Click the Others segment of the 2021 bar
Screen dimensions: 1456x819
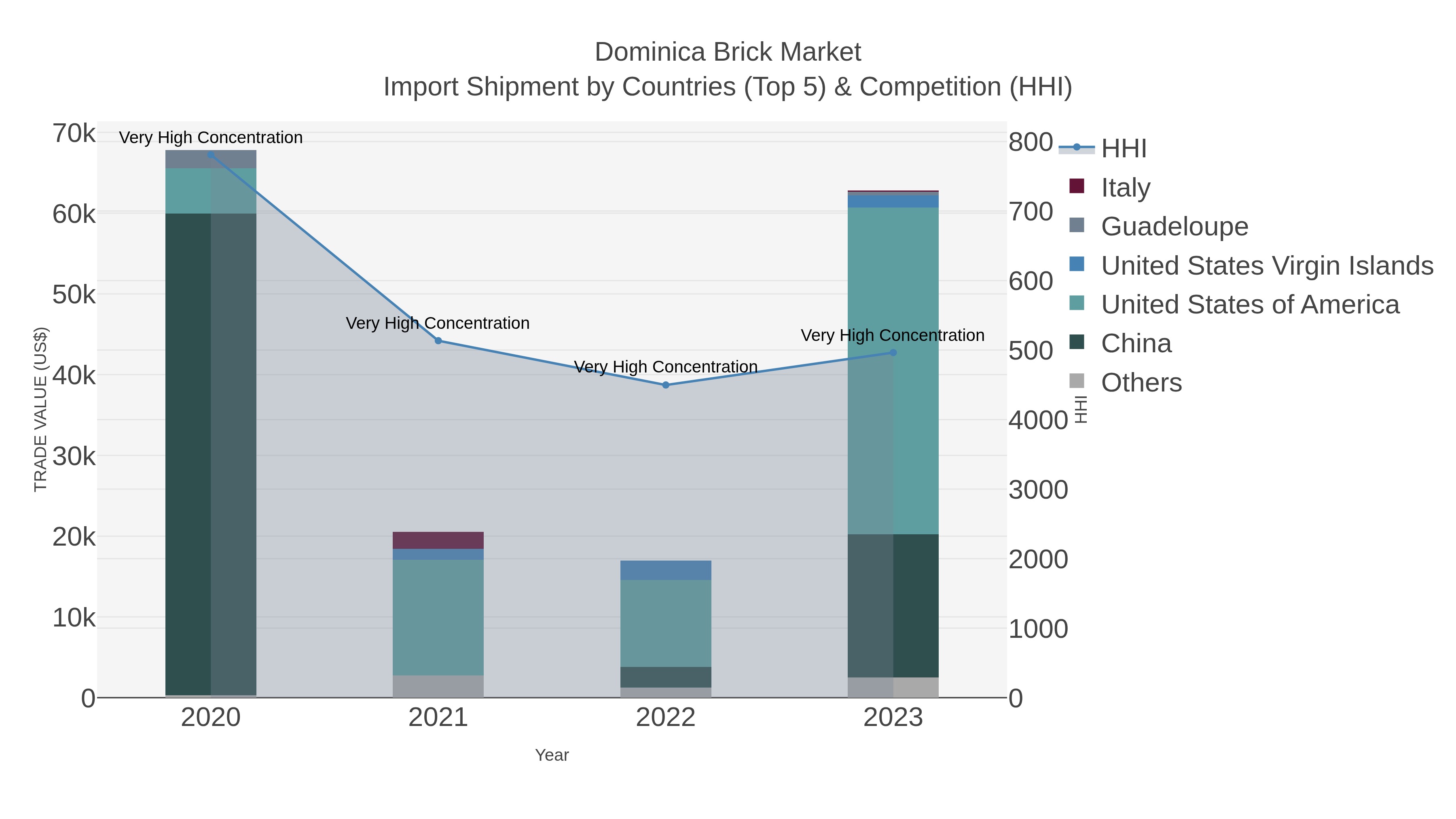(438, 686)
